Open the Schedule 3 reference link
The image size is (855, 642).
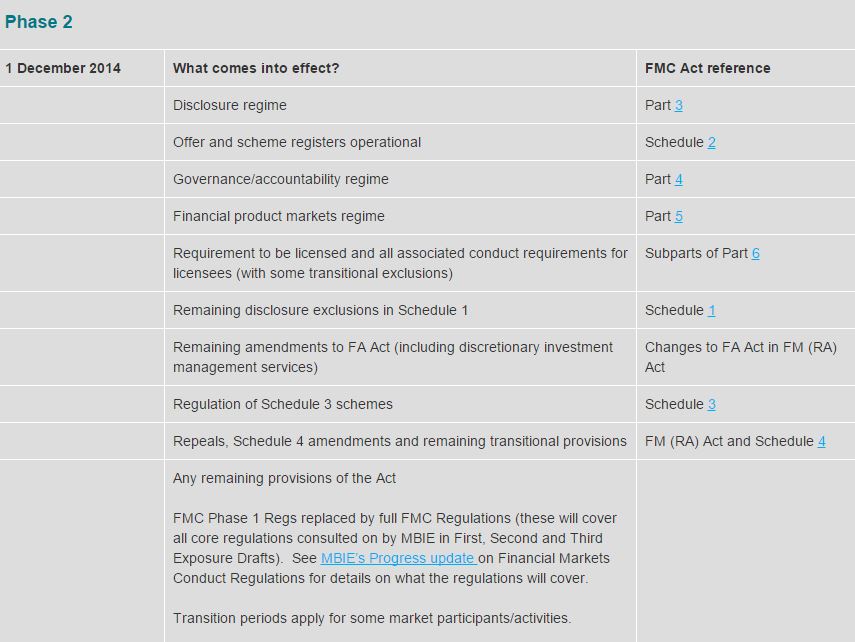pos(711,405)
